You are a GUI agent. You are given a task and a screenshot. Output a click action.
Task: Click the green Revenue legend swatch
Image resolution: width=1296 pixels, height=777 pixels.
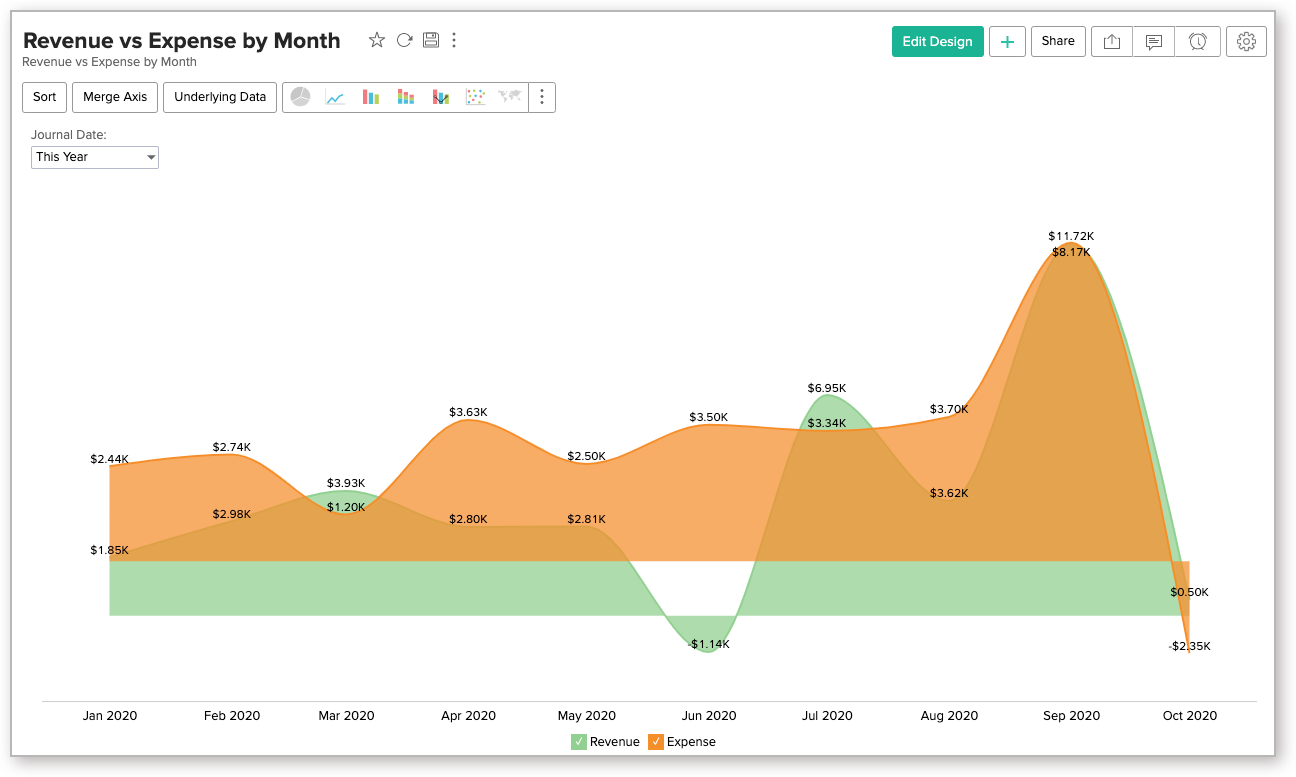580,741
